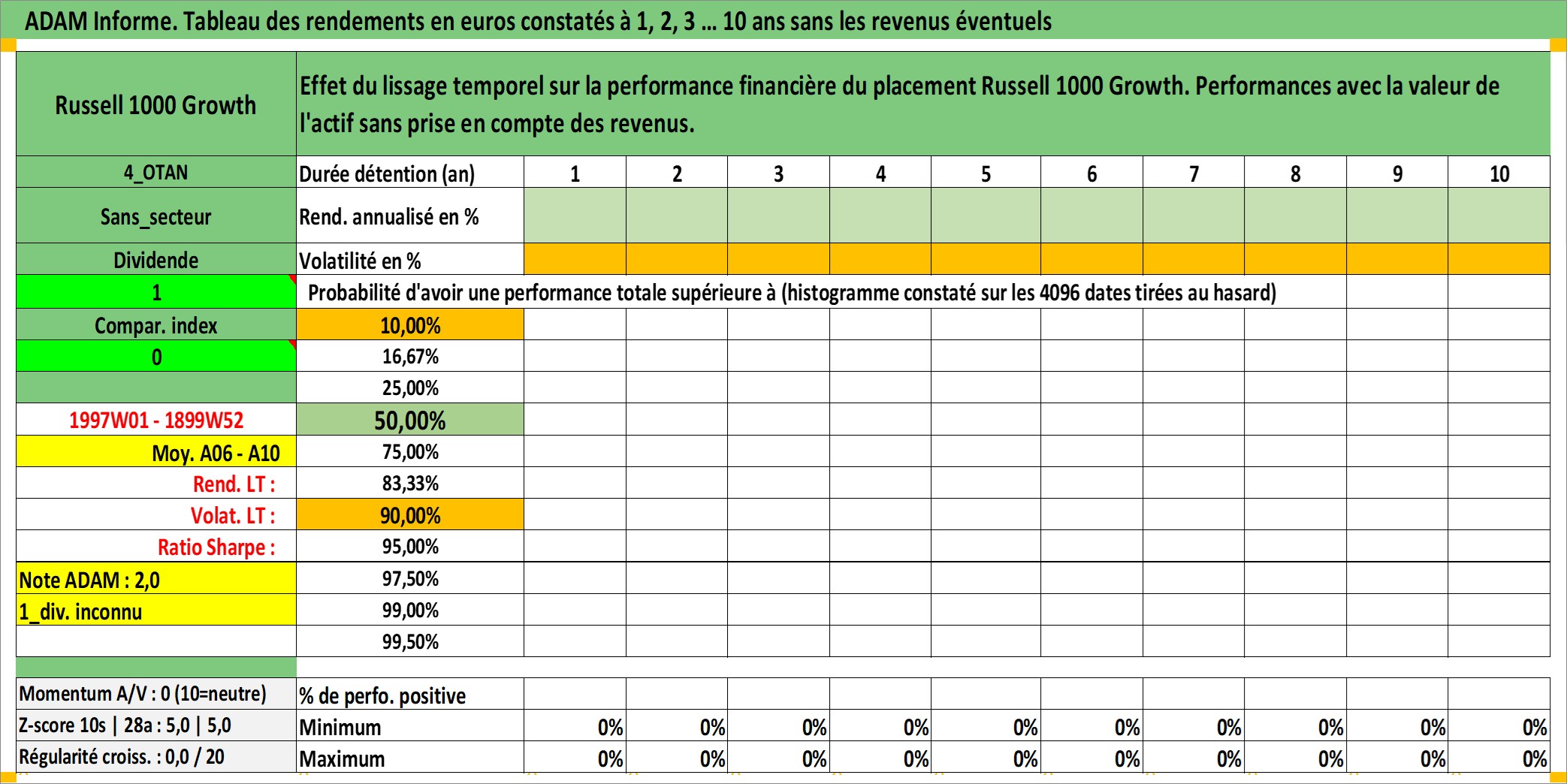Click the light green annualised return cell for year 1

click(575, 216)
